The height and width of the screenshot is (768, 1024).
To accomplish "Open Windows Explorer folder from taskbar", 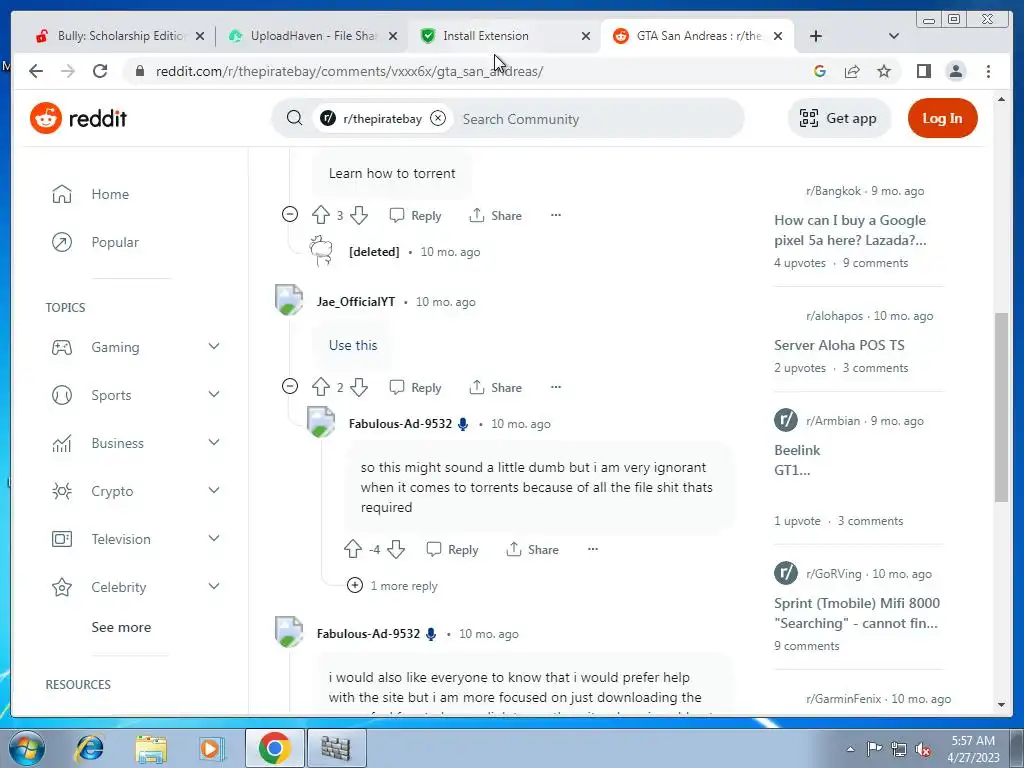I will [x=151, y=748].
